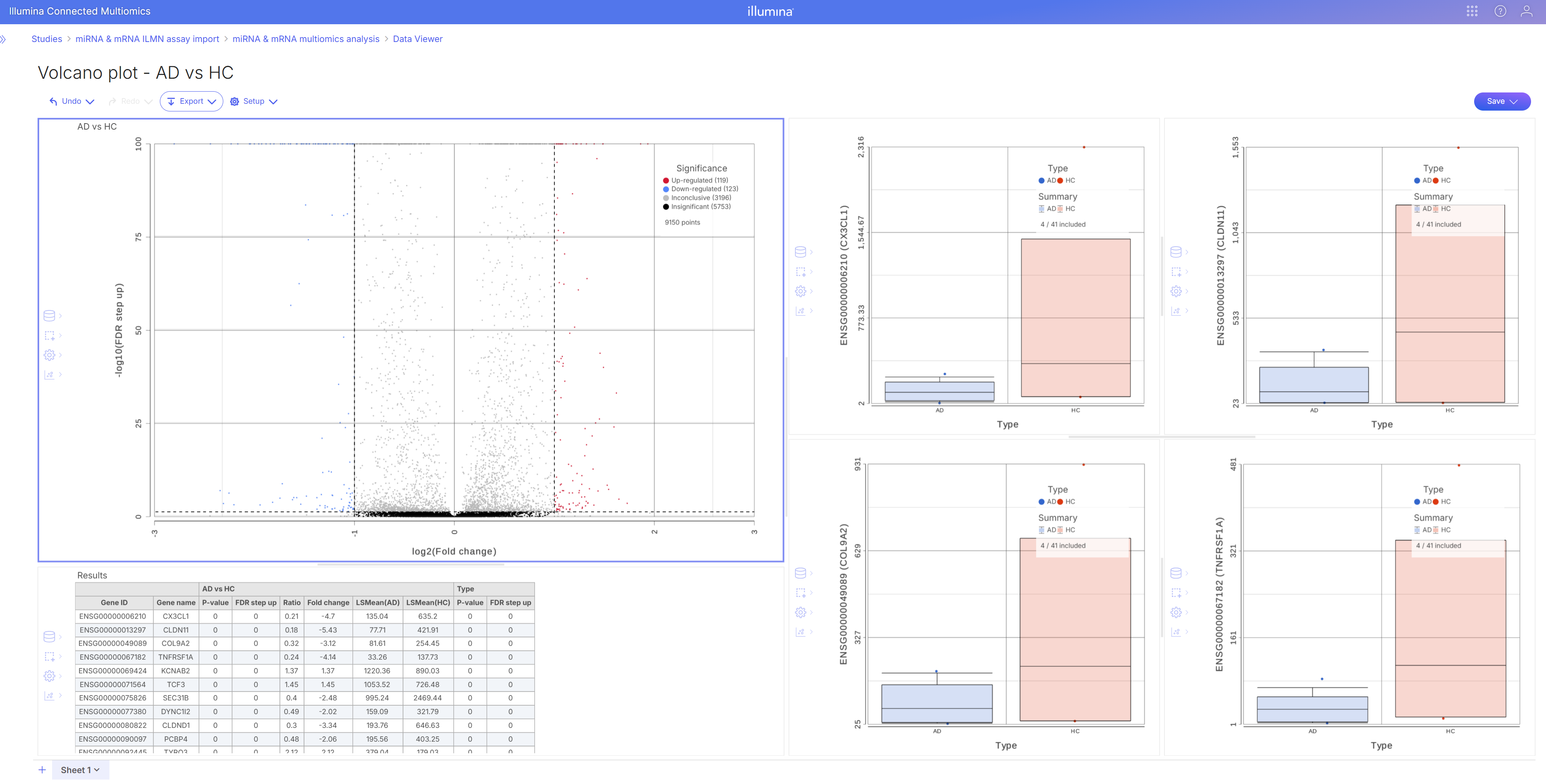Click the Up-regulated red legend swatch

pyautogui.click(x=665, y=180)
